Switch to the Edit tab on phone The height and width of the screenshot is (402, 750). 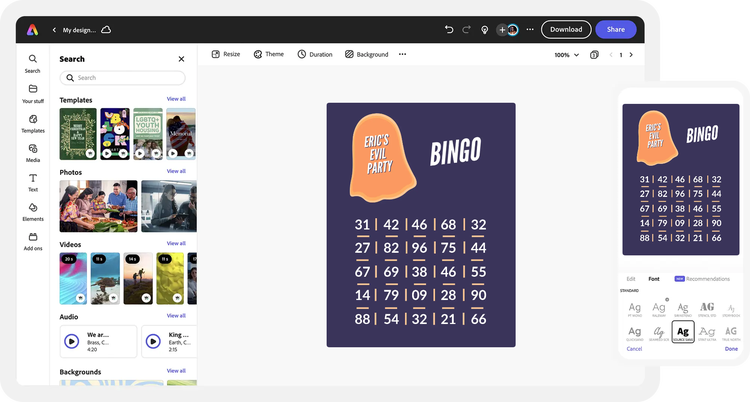click(631, 279)
